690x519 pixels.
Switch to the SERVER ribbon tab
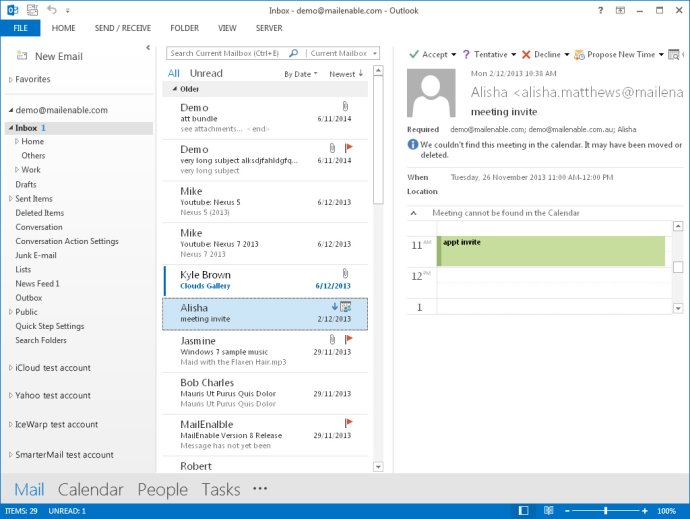pyautogui.click(x=269, y=28)
